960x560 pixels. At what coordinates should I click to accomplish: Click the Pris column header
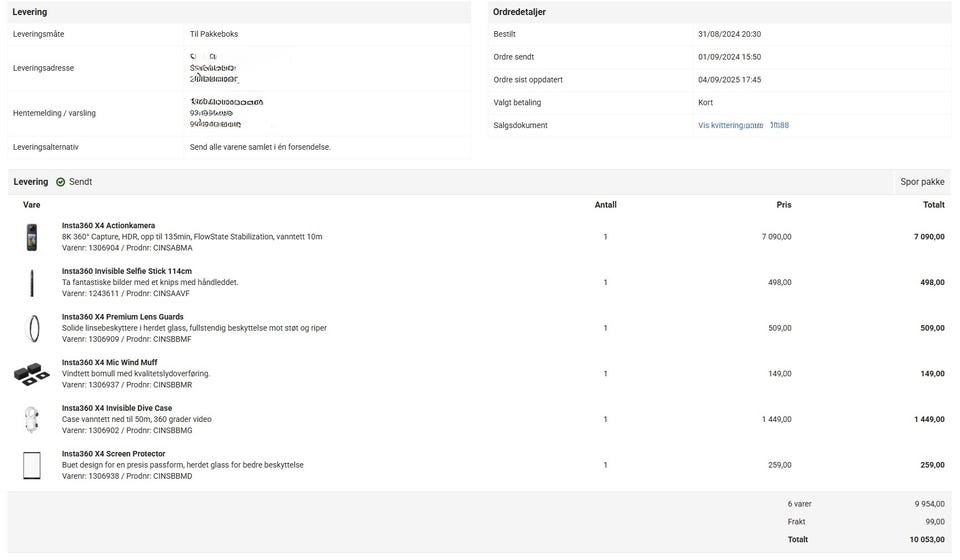tap(784, 205)
